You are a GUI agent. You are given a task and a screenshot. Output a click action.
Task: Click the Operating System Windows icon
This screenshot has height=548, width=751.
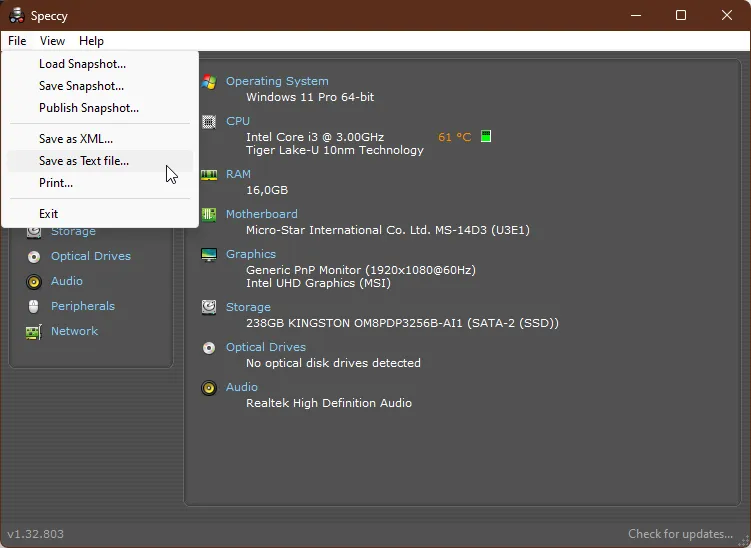click(209, 82)
